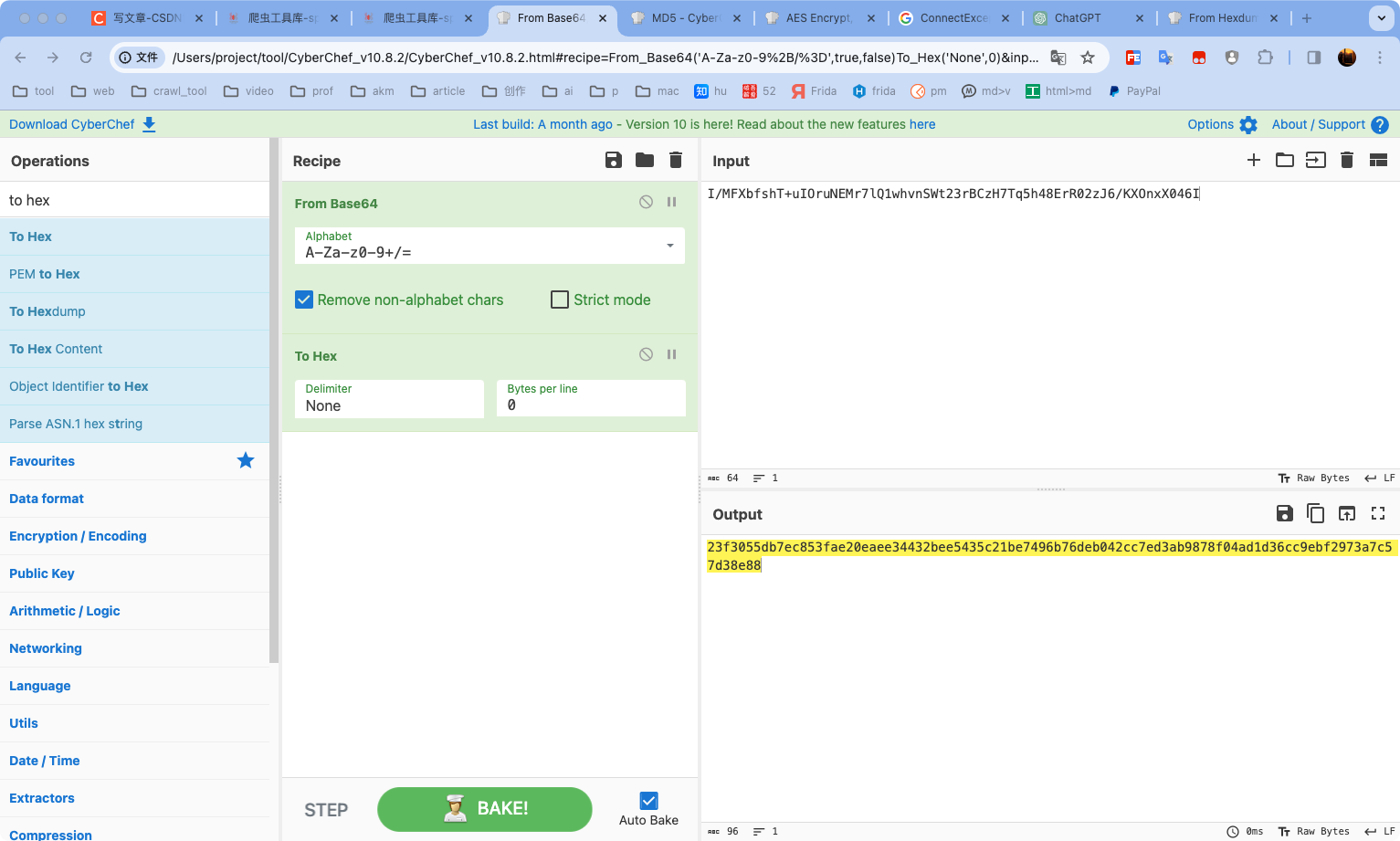Disable the From Base64 operation
The height and width of the screenshot is (841, 1400).
(646, 202)
